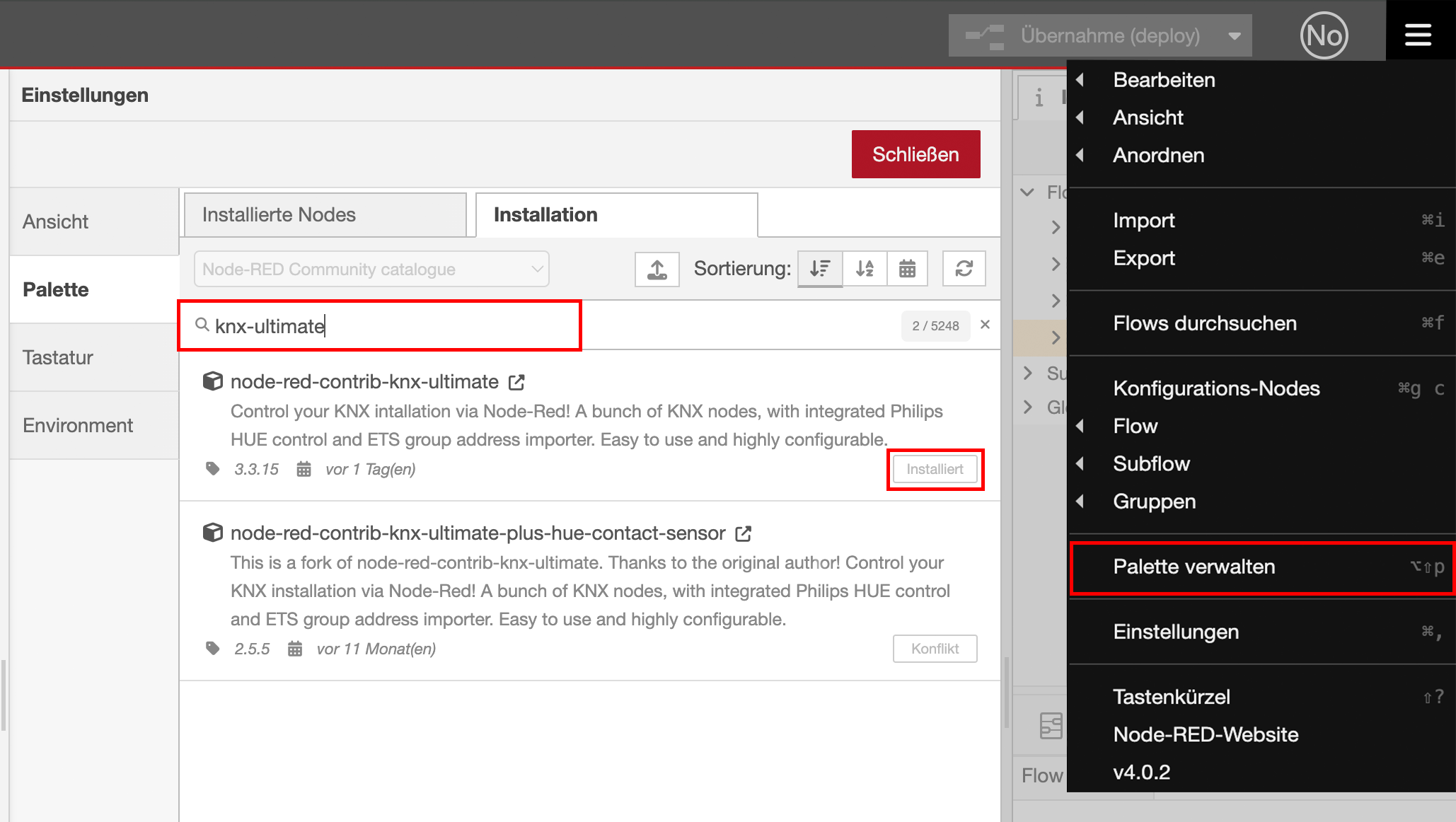Viewport: 1456px width, 822px height.
Task: Select Ansicht settings category
Action: 93,221
